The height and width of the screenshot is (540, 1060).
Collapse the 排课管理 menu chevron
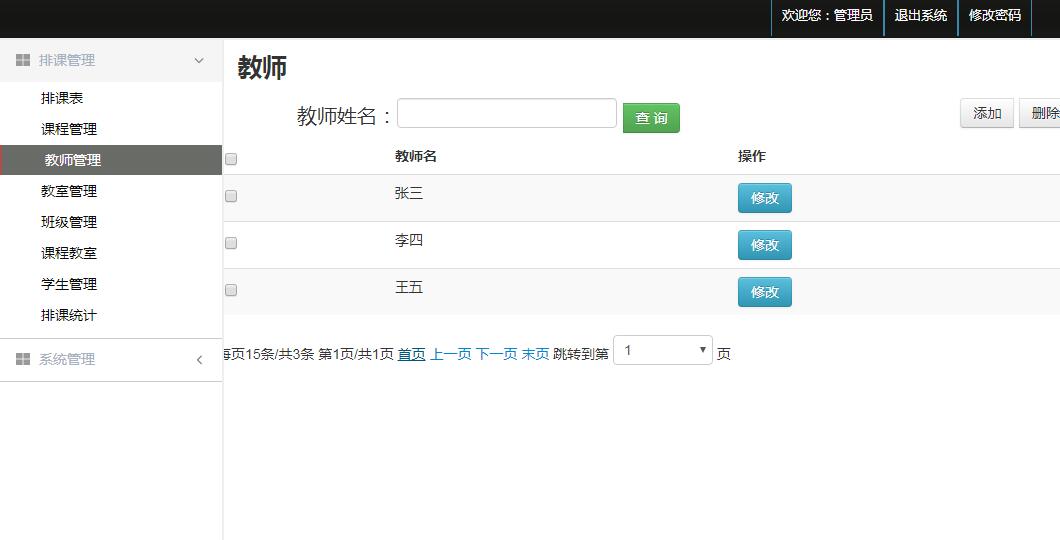(x=199, y=60)
